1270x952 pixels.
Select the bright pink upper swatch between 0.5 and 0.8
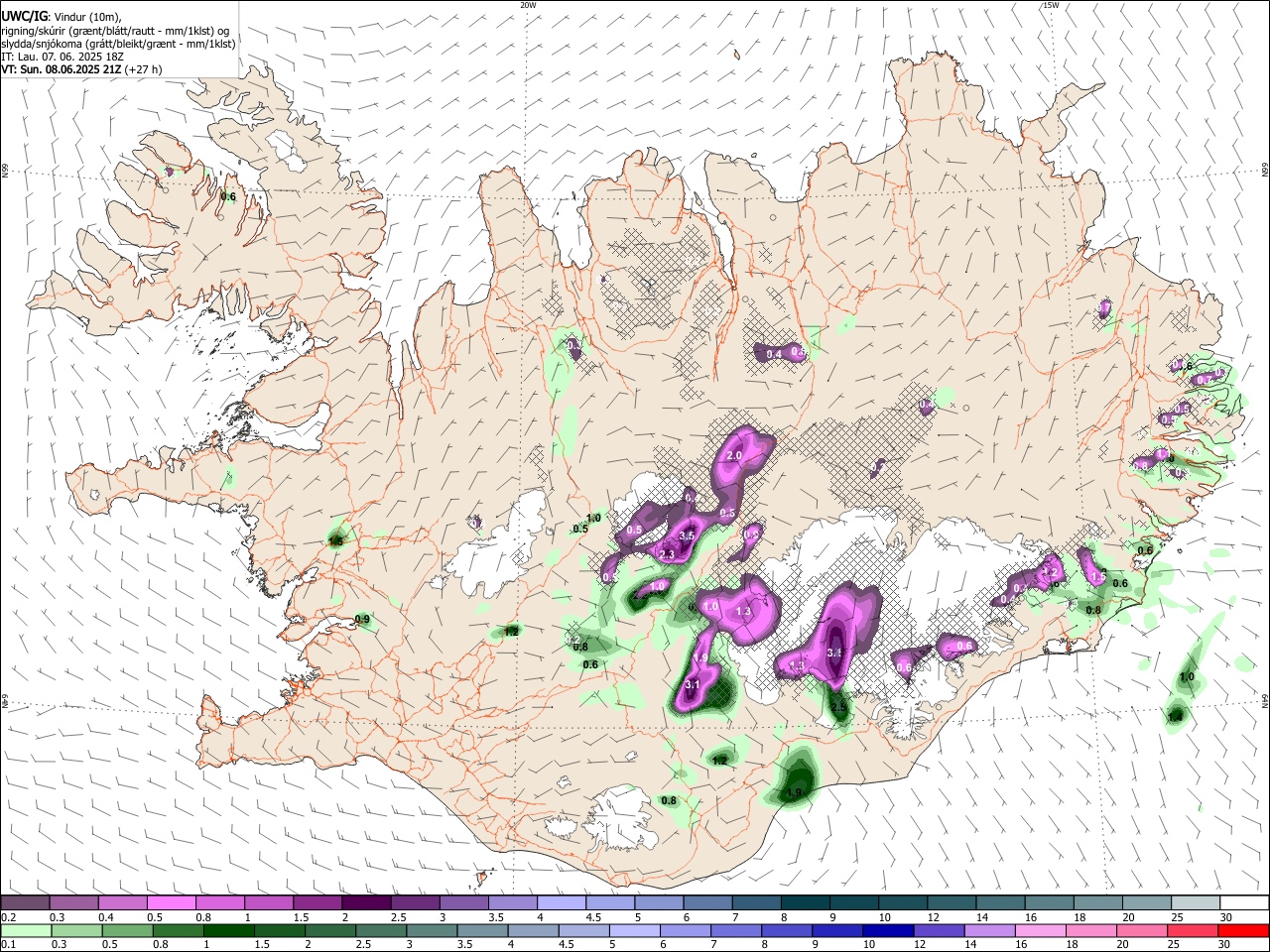pos(171,903)
